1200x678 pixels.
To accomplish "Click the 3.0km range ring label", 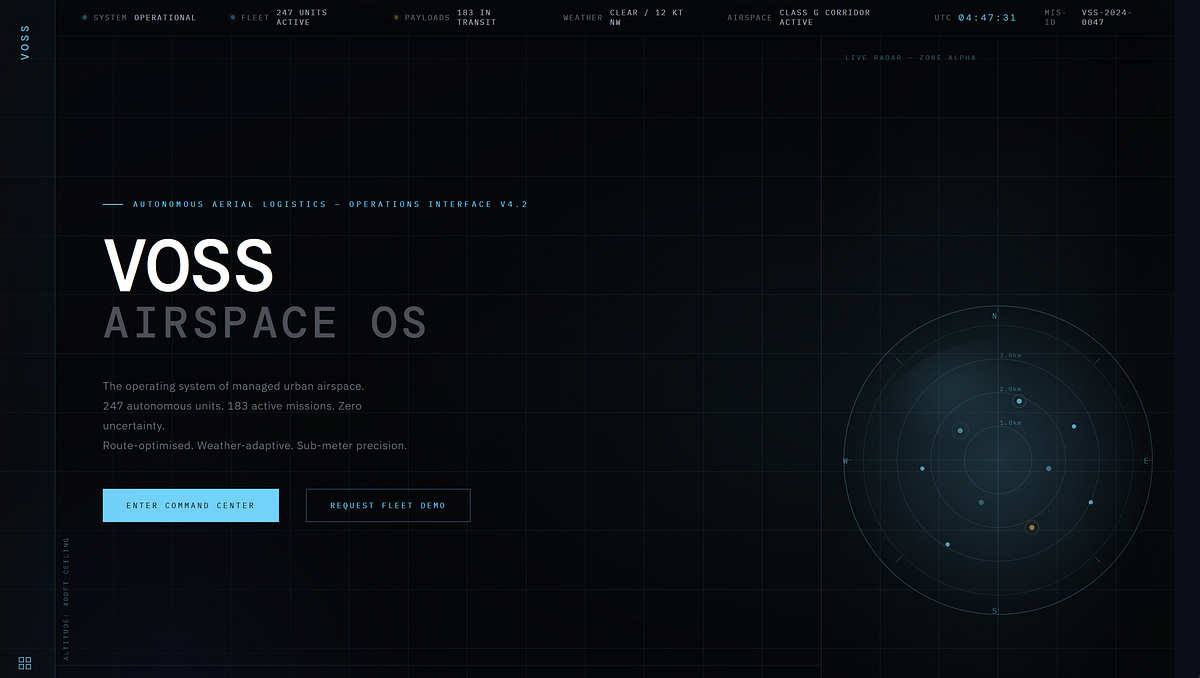I will click(x=1010, y=355).
